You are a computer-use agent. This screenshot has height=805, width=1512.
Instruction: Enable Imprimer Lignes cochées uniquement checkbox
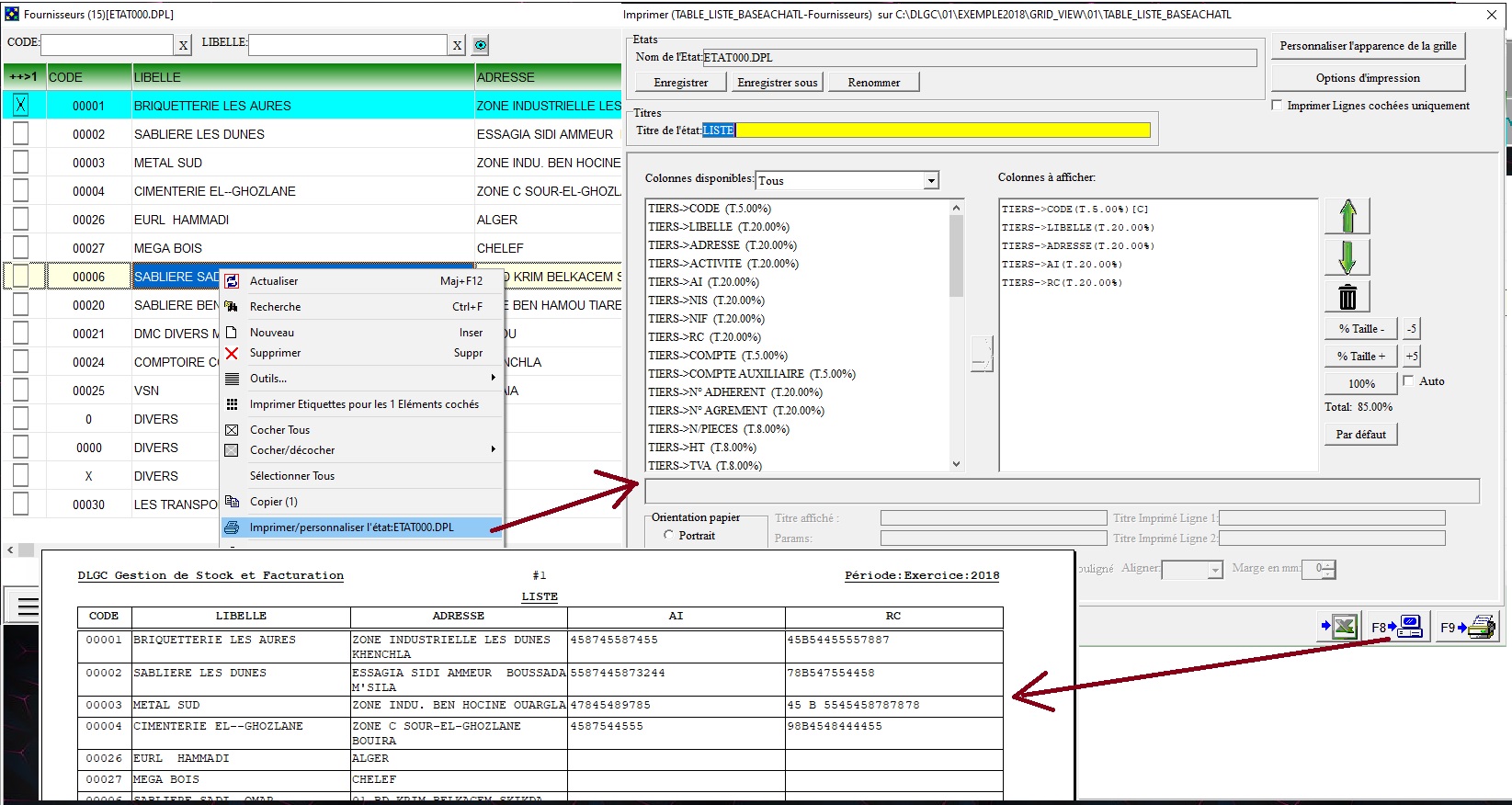pyautogui.click(x=1277, y=106)
